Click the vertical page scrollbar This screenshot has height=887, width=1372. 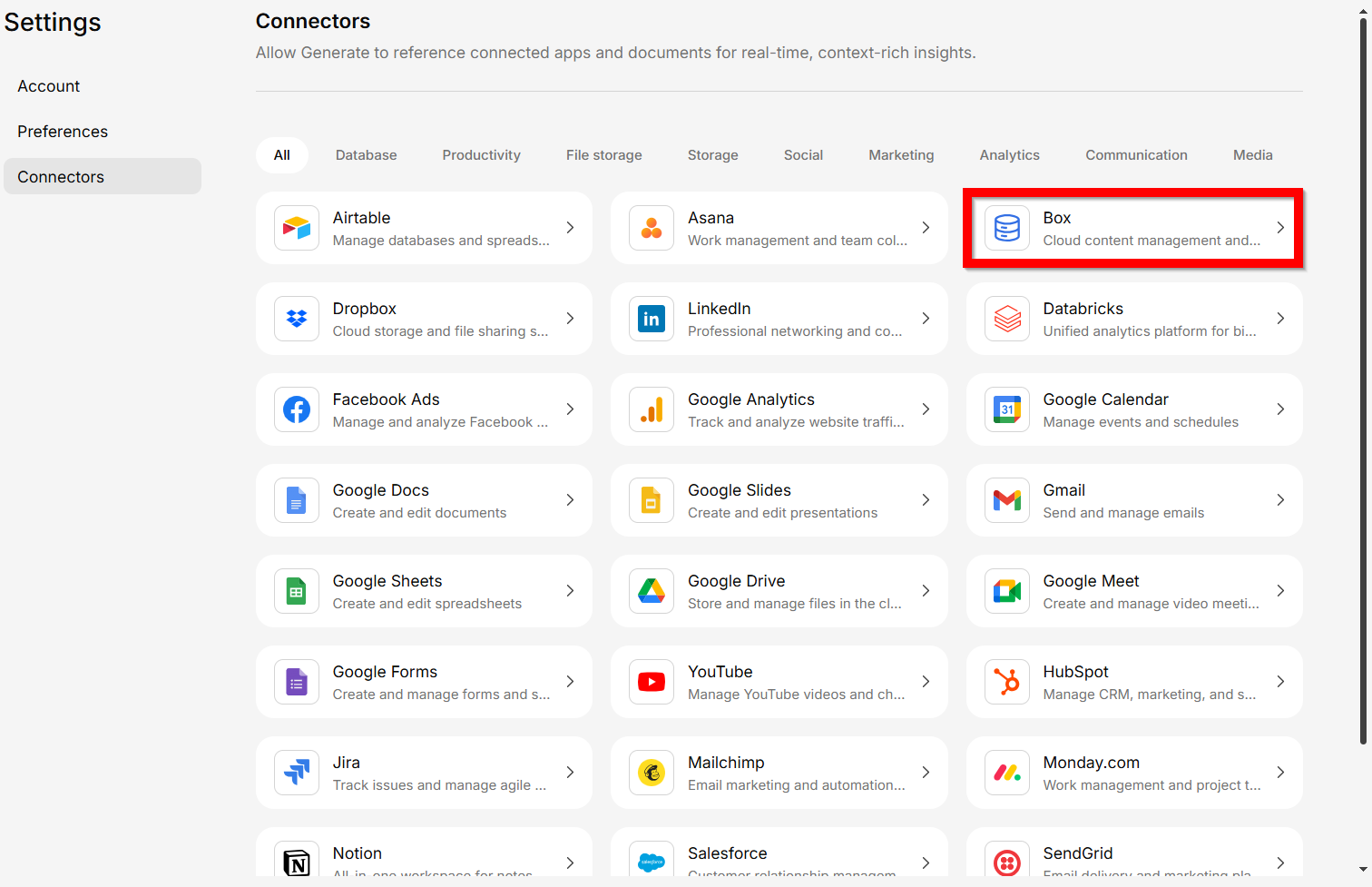[1363, 381]
